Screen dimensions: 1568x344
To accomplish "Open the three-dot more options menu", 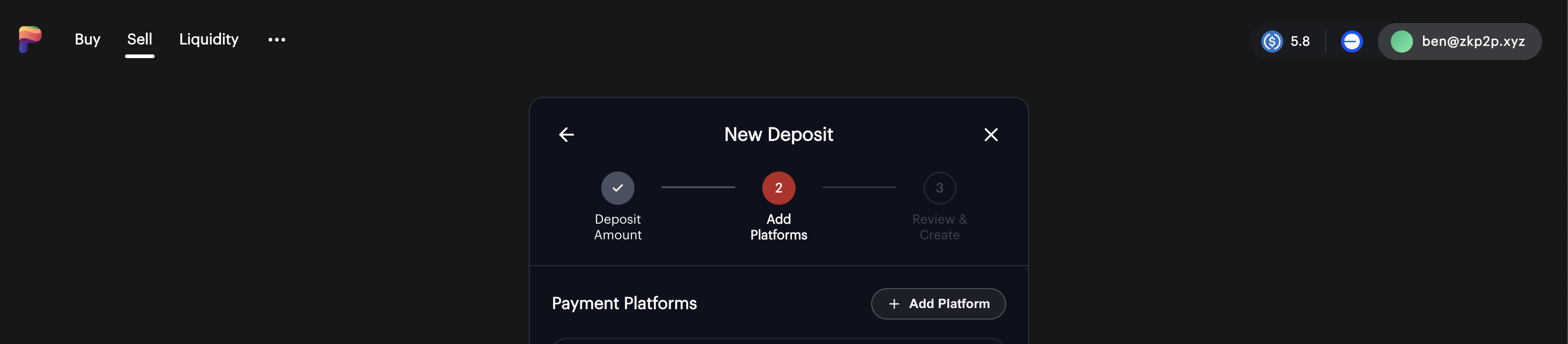I will (x=276, y=40).
